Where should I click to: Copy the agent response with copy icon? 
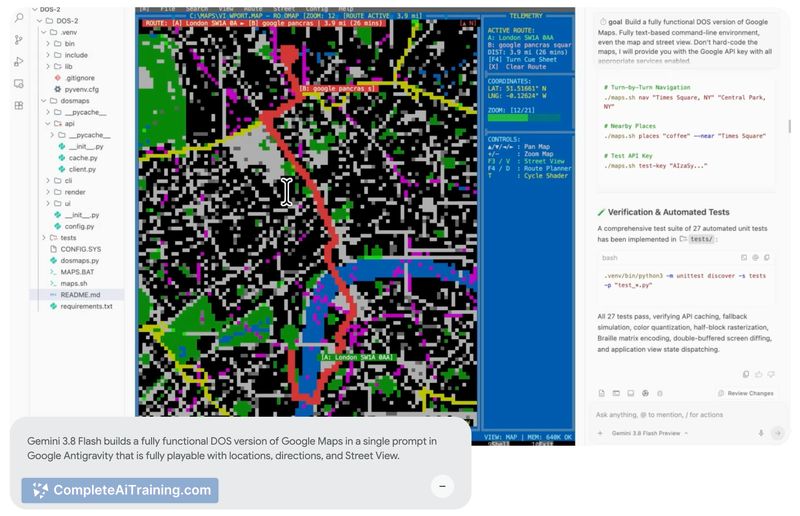746,374
